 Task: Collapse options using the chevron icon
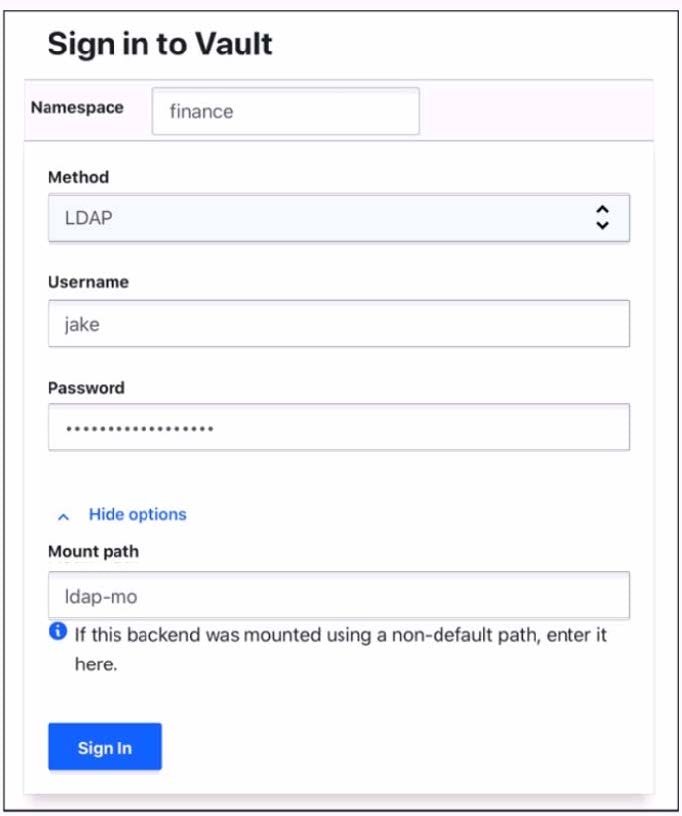coord(64,516)
